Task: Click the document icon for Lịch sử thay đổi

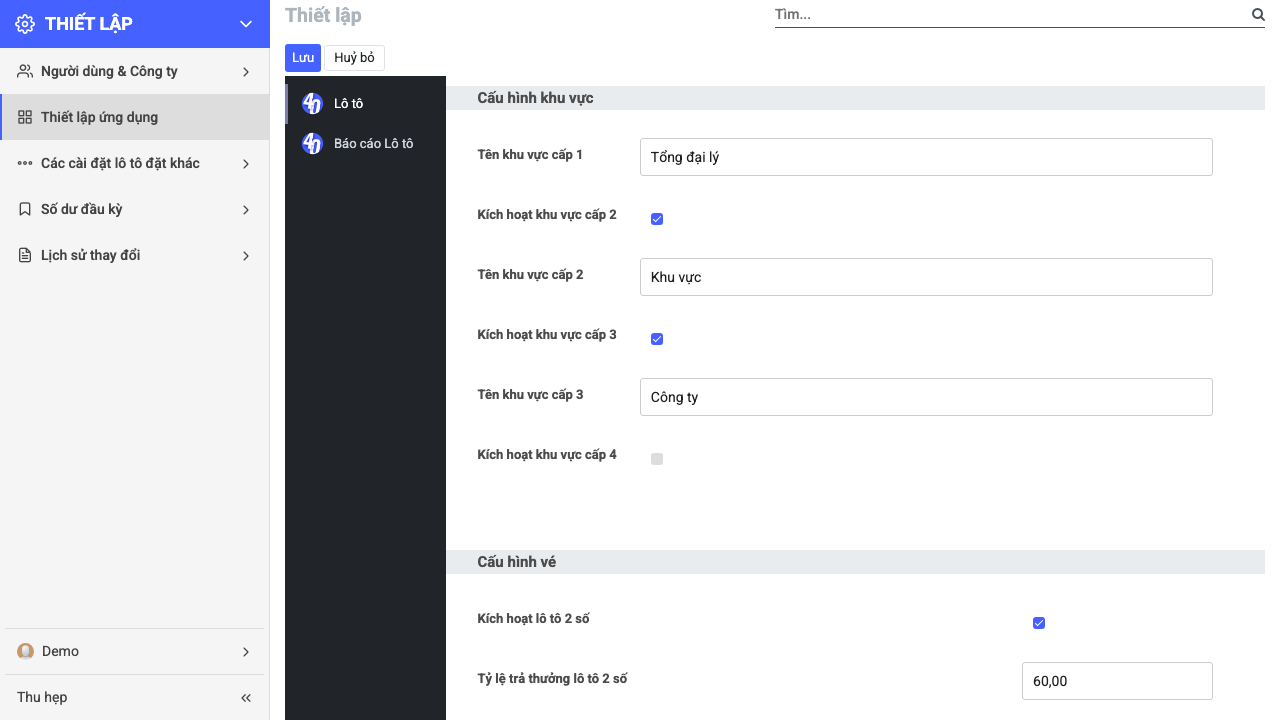Action: tap(25, 255)
